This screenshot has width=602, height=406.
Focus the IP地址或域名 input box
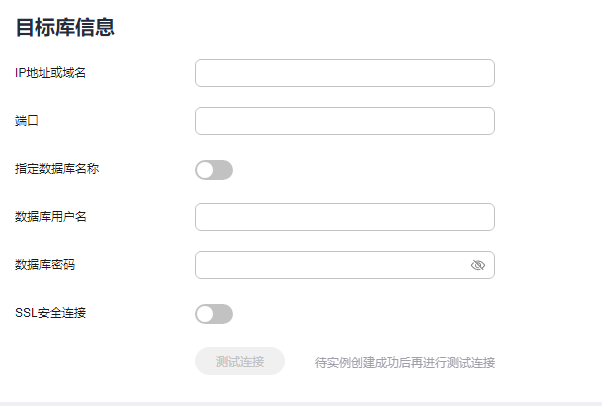345,73
